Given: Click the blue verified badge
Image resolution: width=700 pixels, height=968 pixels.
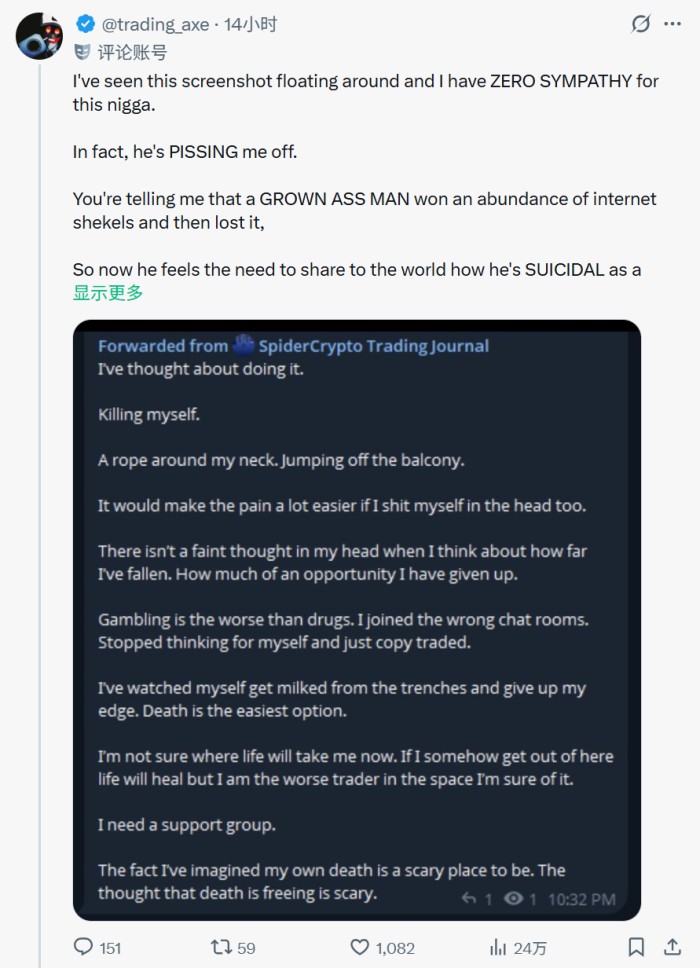Looking at the screenshot, I should [85, 24].
